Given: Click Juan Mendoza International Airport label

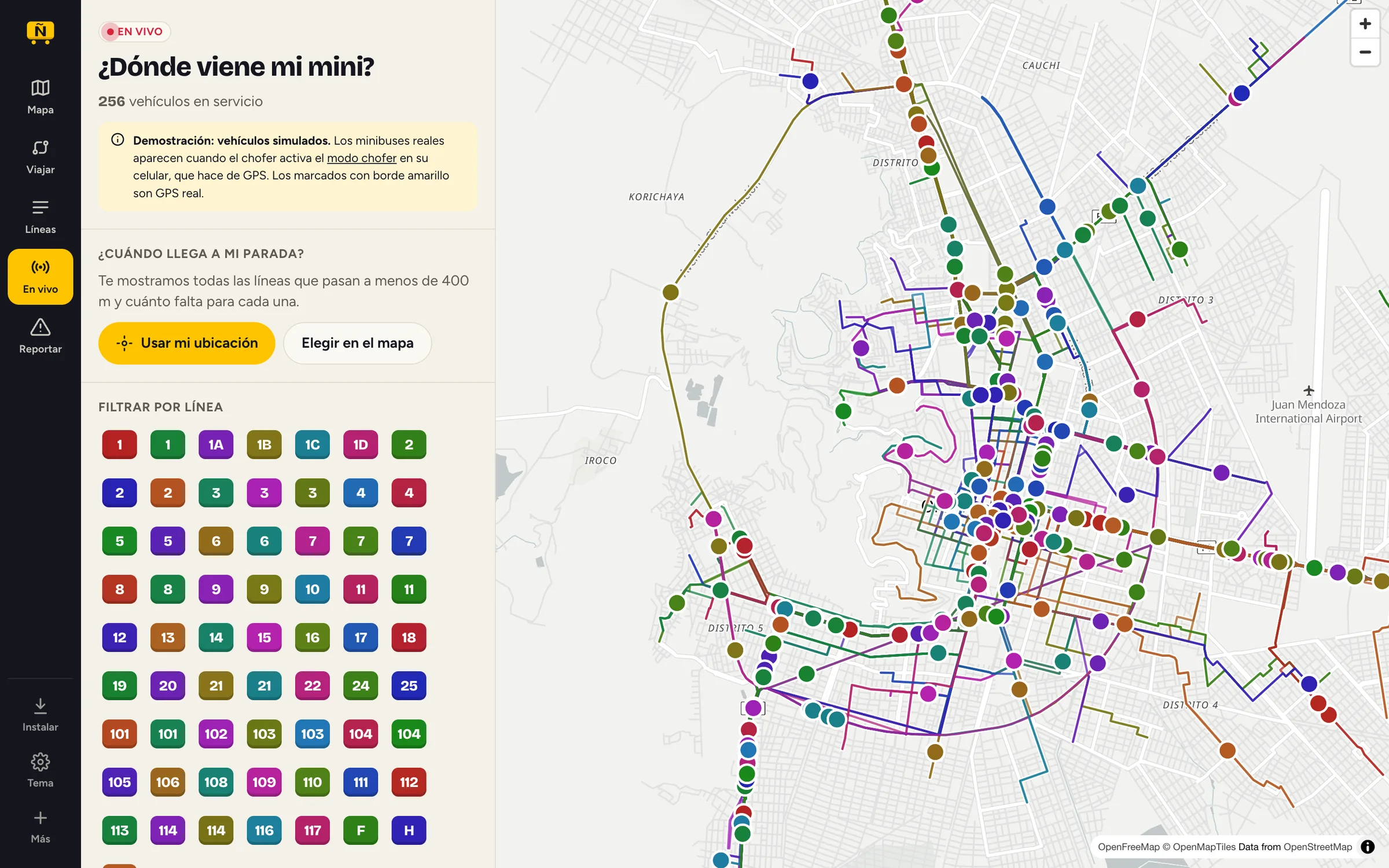Looking at the screenshot, I should click(1308, 411).
